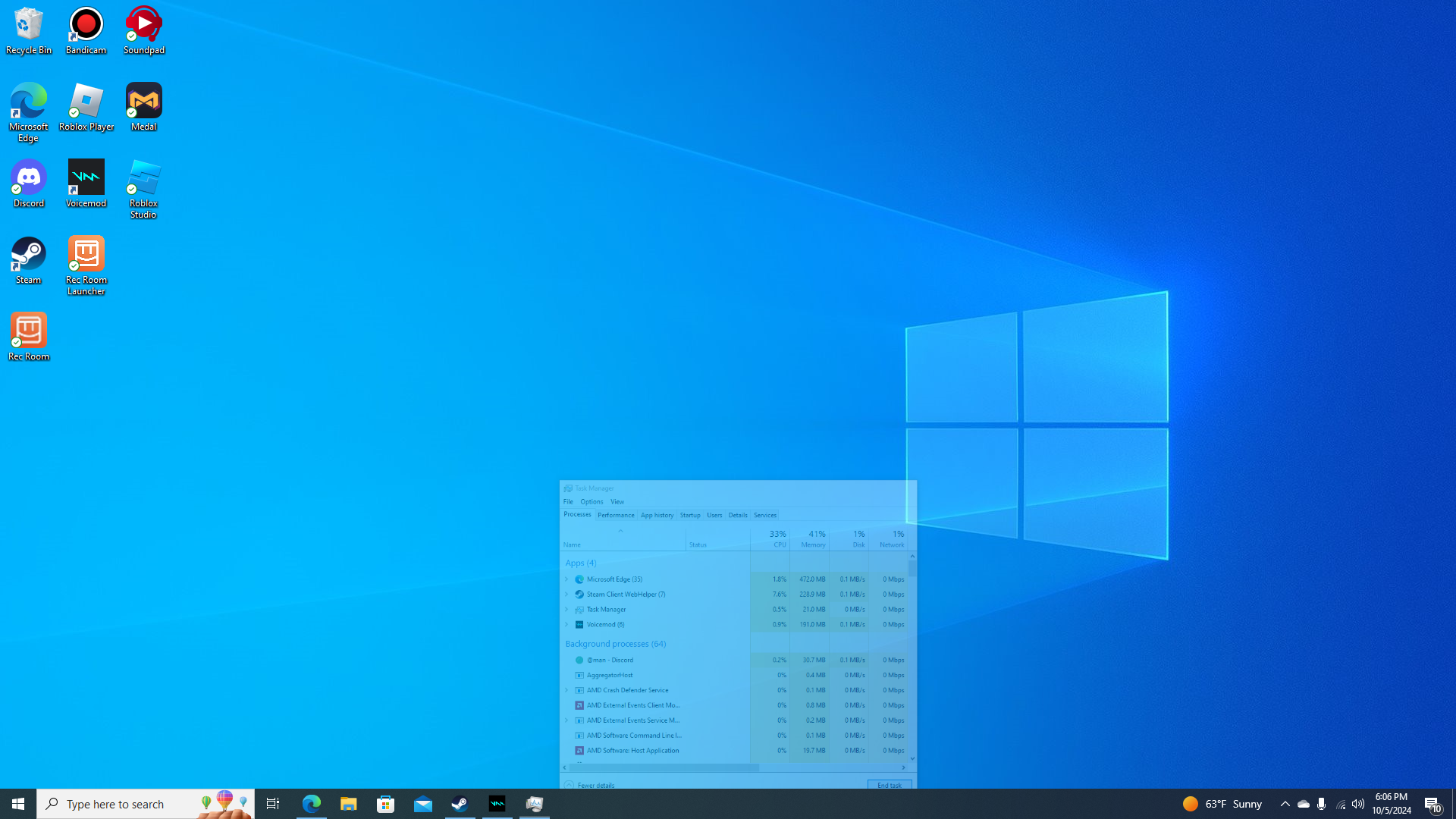
Task: Expand the Microsoft Edge process group
Action: [566, 579]
